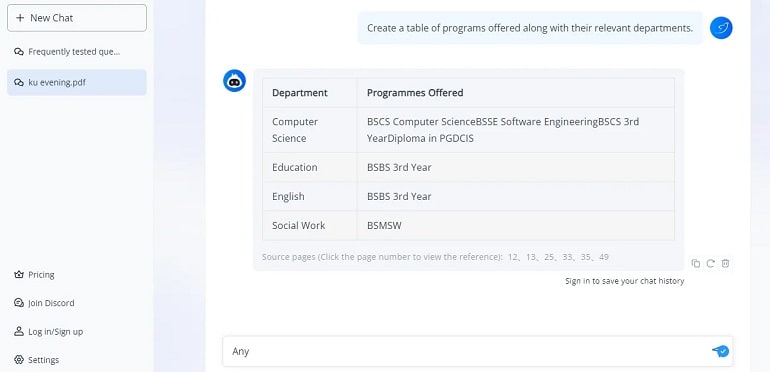770x372 pixels.
Task: Start a New Chat
Action: tap(77, 18)
